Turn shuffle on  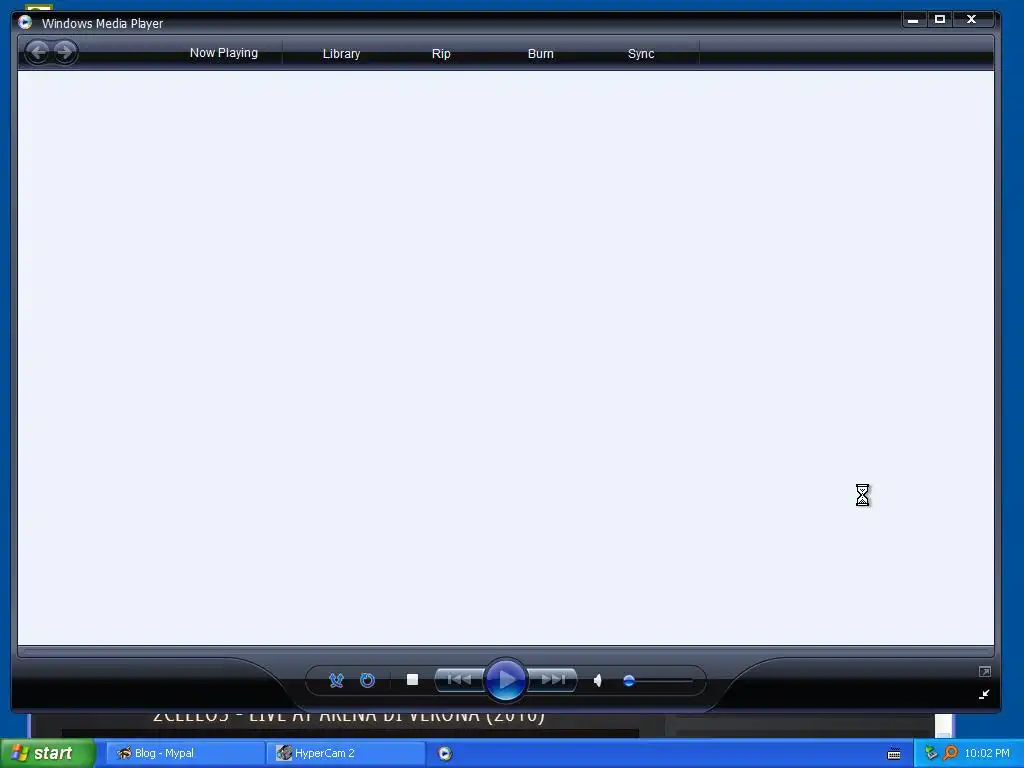336,680
